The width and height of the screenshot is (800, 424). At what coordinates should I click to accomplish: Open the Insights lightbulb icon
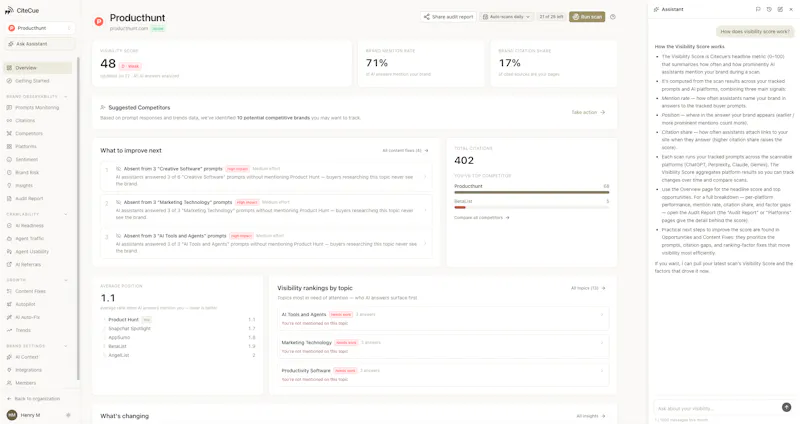click(x=9, y=185)
